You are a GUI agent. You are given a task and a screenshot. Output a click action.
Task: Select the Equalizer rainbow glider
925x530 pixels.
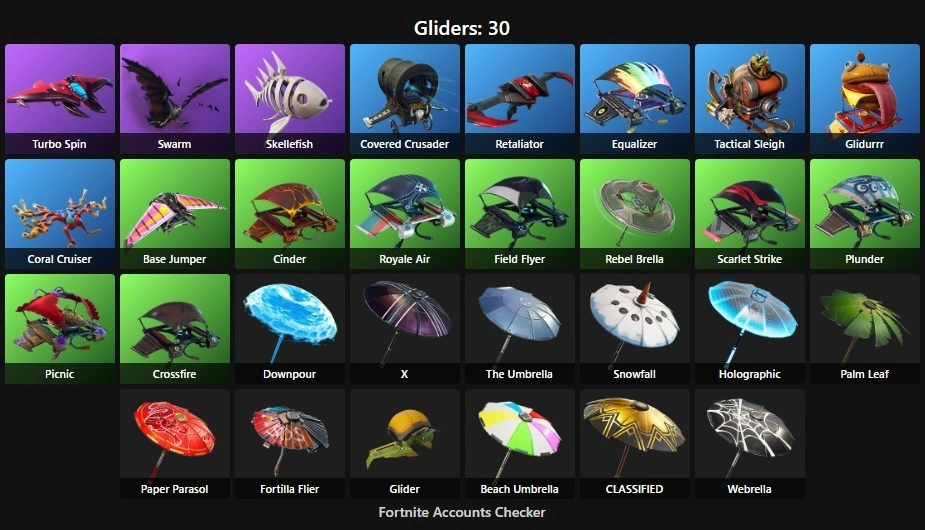pyautogui.click(x=635, y=99)
